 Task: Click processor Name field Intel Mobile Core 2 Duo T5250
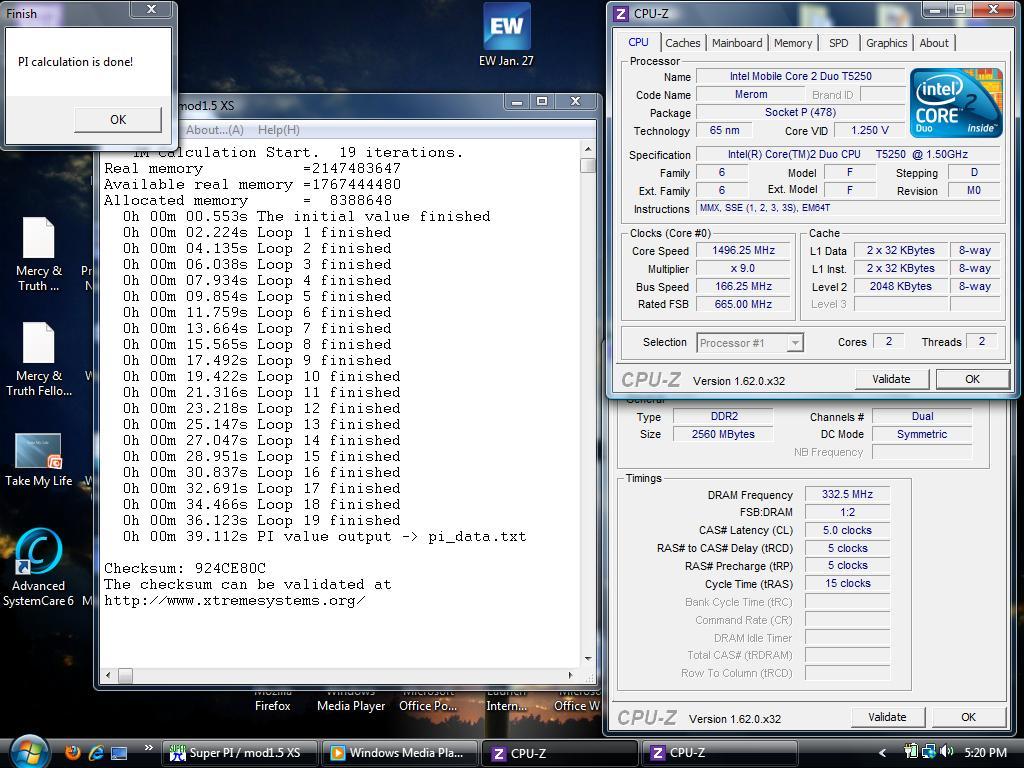click(801, 76)
